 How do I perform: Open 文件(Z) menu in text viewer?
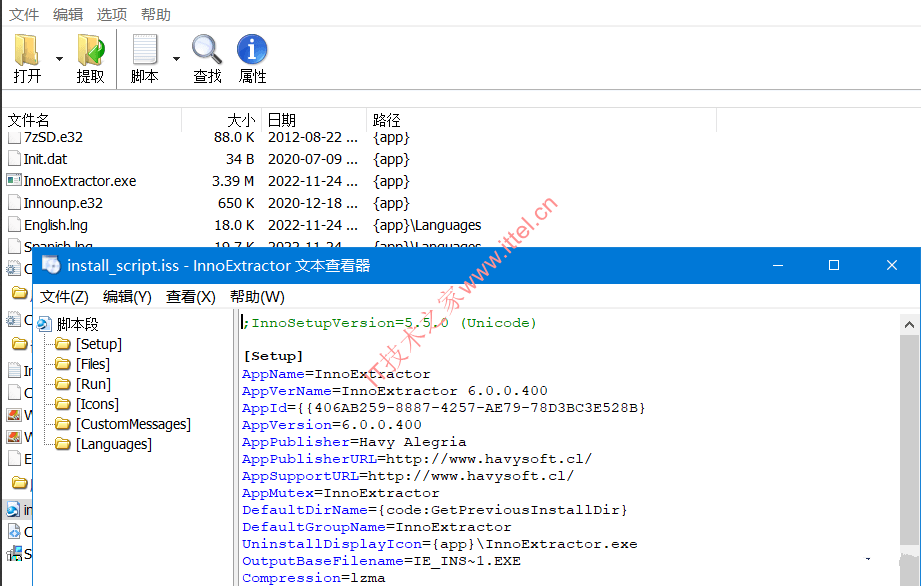[64, 297]
